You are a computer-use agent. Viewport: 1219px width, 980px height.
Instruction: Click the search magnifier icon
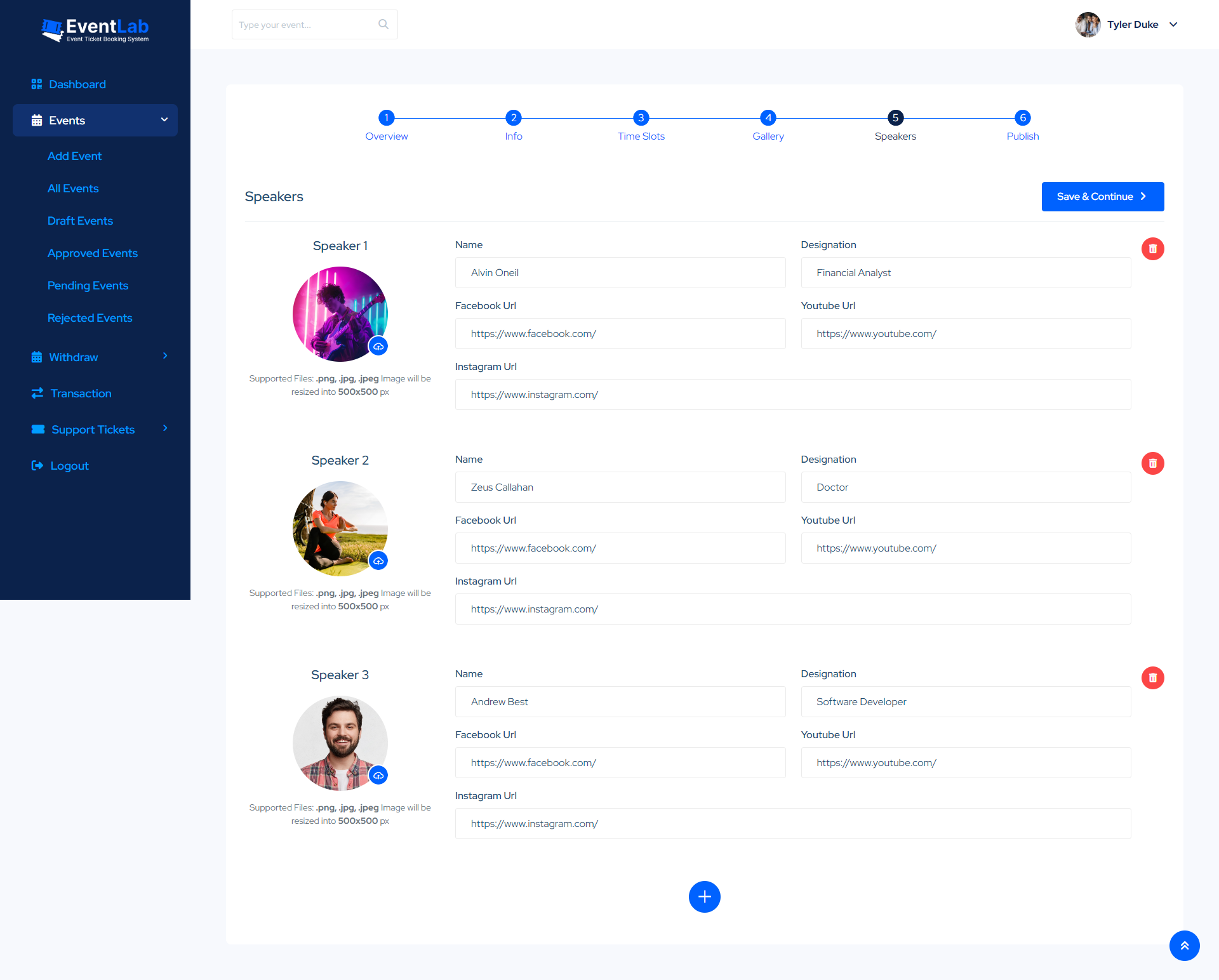383,24
